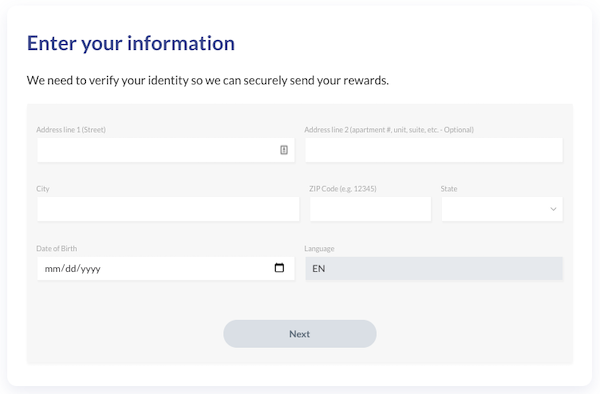Click the mm/dd/yyyy date placeholder text

73,269
